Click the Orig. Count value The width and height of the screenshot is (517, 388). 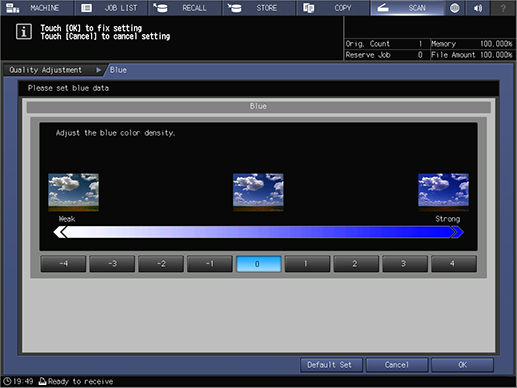[x=420, y=44]
